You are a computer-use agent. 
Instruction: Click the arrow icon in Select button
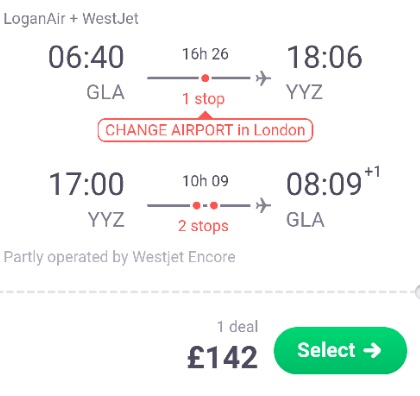click(372, 350)
